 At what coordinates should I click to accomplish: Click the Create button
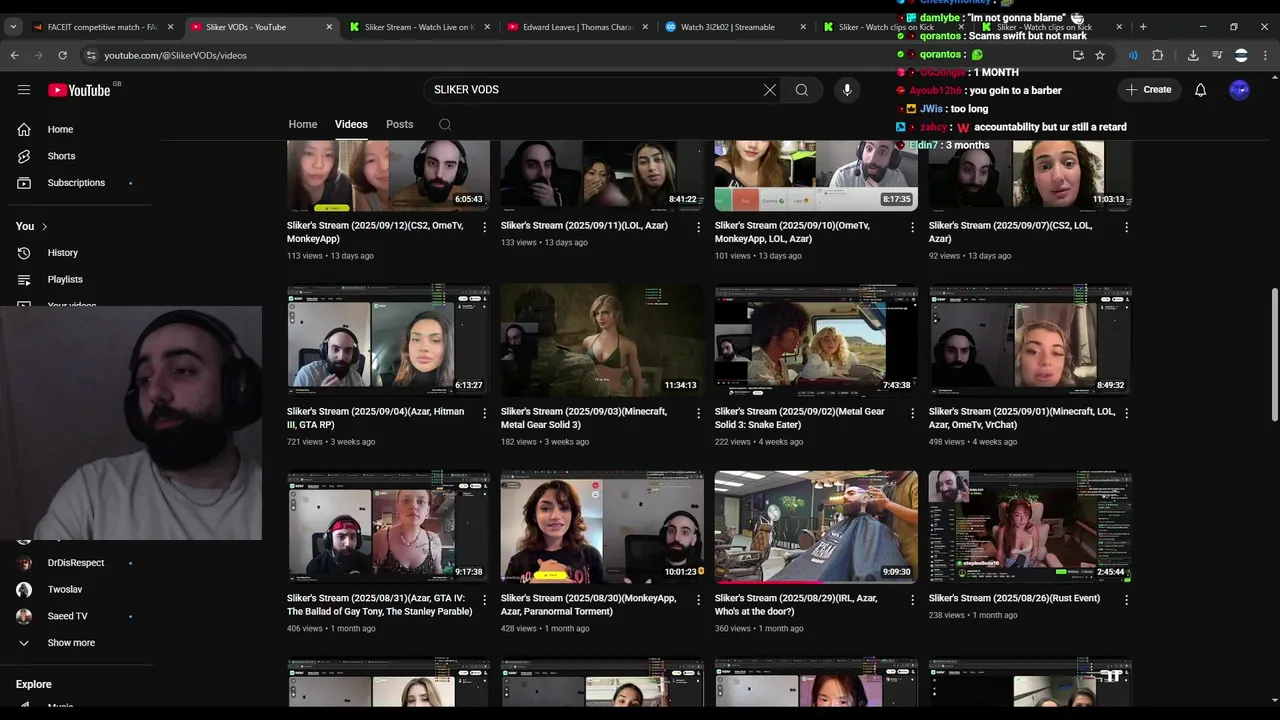(1148, 90)
